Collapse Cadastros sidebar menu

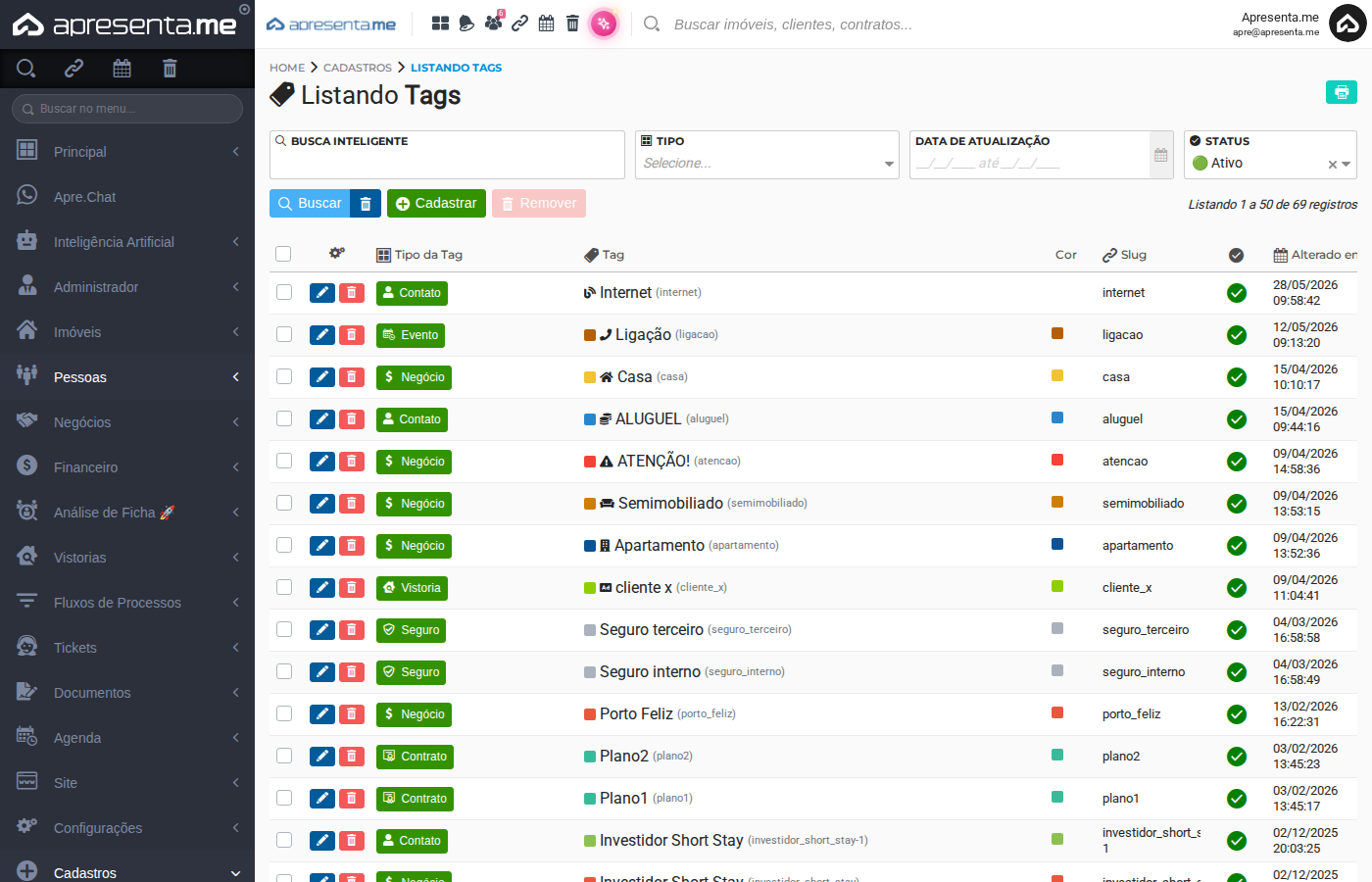[127, 871]
